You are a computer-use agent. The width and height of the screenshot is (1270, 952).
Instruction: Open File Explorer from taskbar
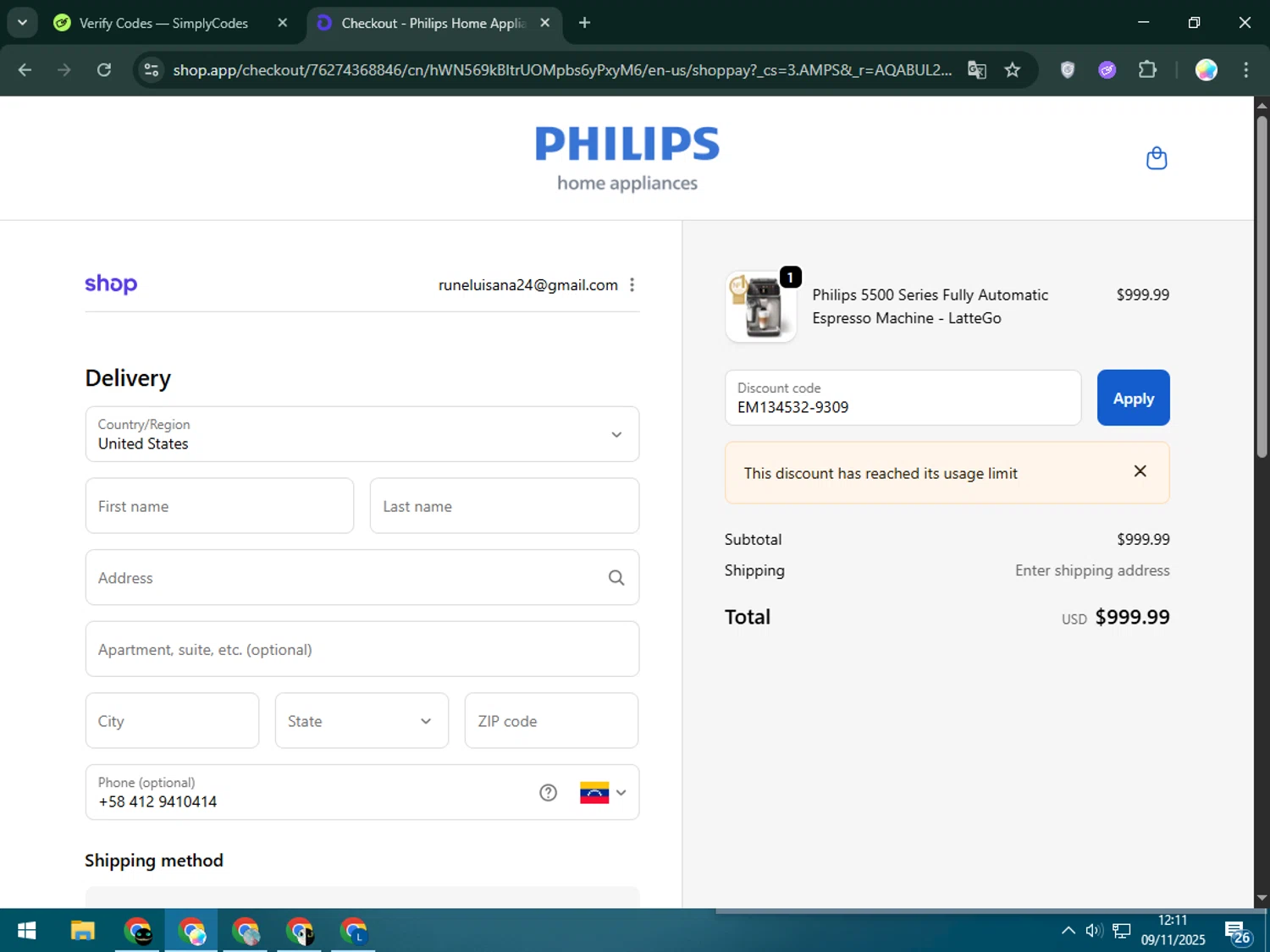82,931
